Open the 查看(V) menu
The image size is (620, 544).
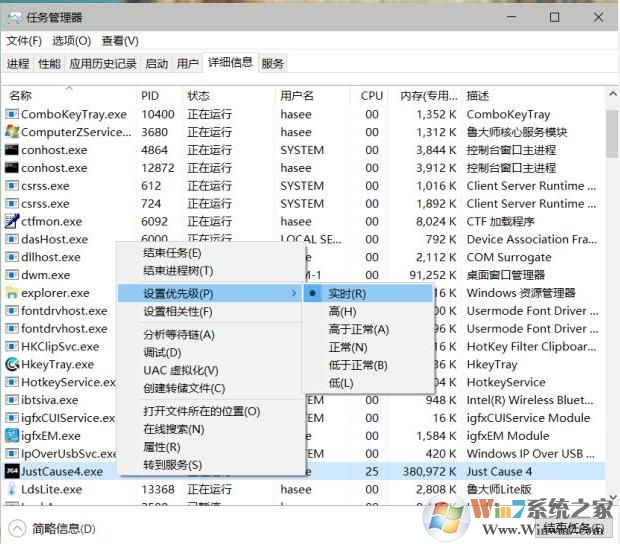120,41
